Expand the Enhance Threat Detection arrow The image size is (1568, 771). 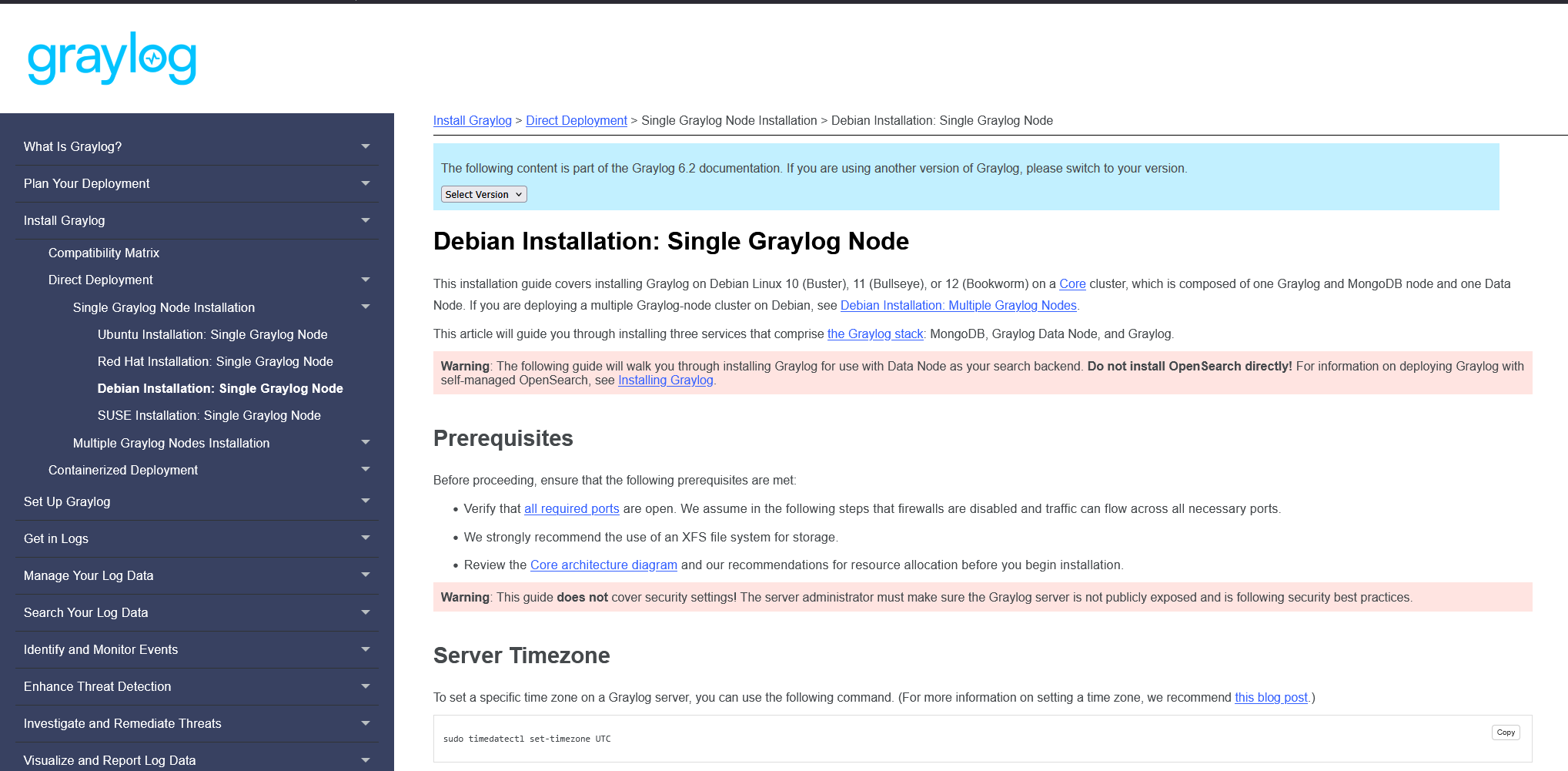point(366,686)
